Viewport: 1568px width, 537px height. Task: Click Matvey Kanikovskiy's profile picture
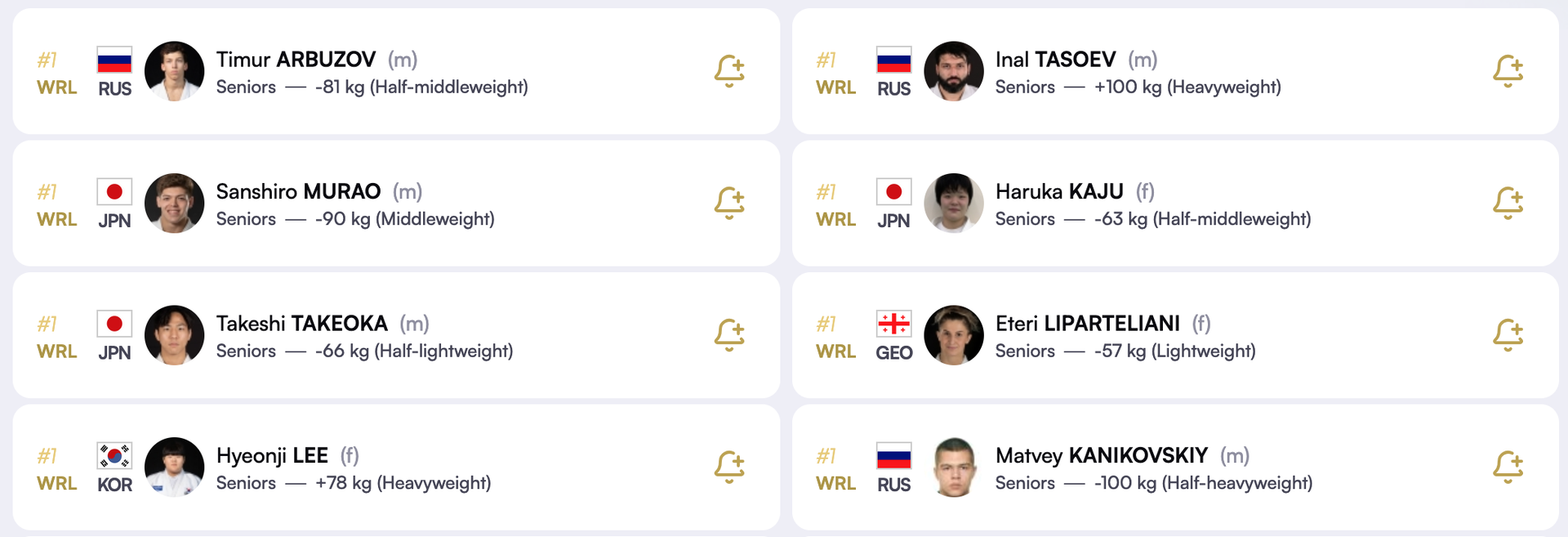pos(953,467)
